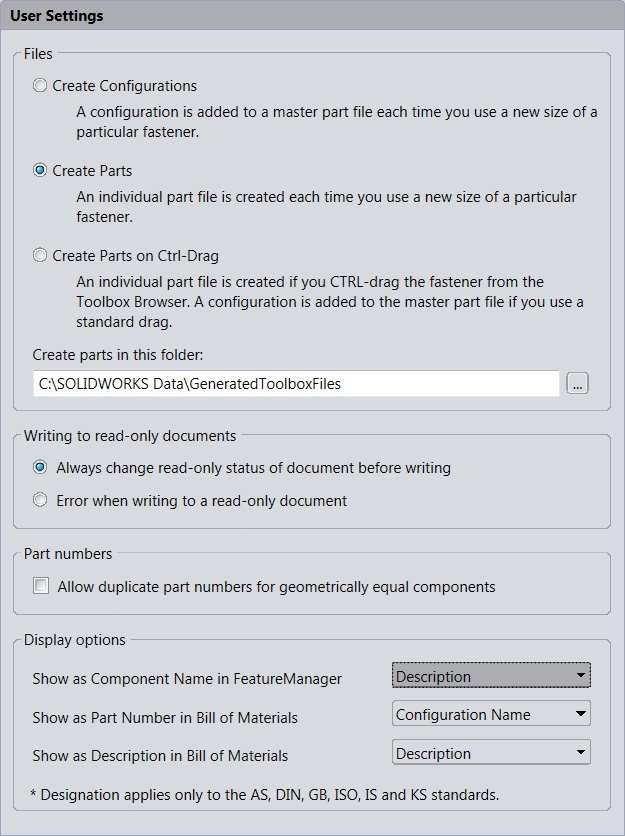Click the Create parts in this folder label
This screenshot has width=625, height=836.
(x=118, y=355)
